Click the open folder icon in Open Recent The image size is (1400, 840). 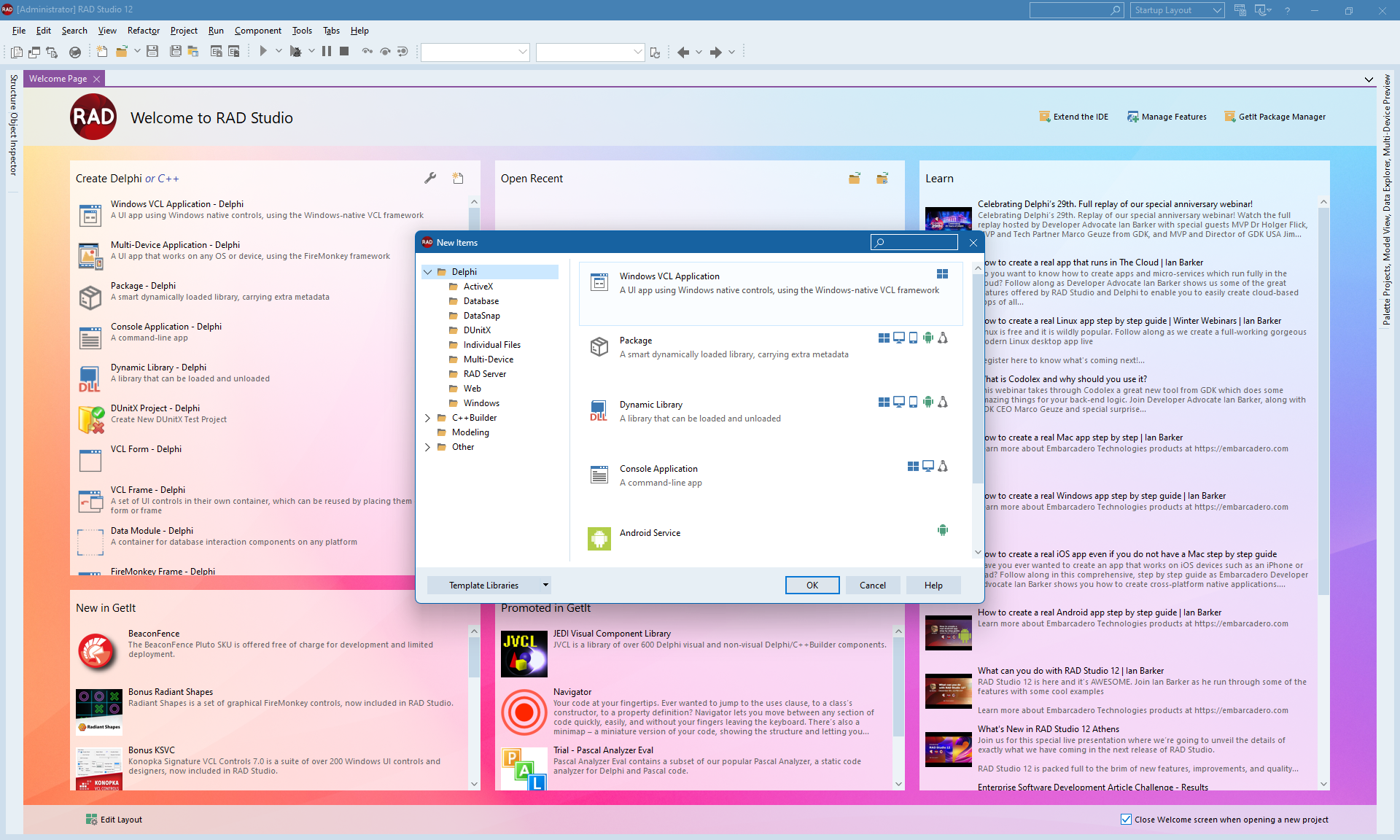point(855,178)
